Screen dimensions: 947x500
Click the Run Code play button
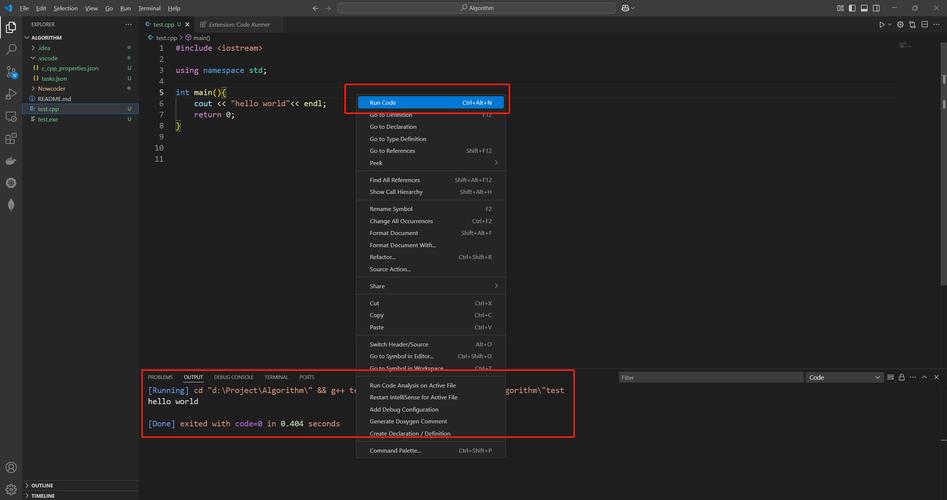pos(882,25)
